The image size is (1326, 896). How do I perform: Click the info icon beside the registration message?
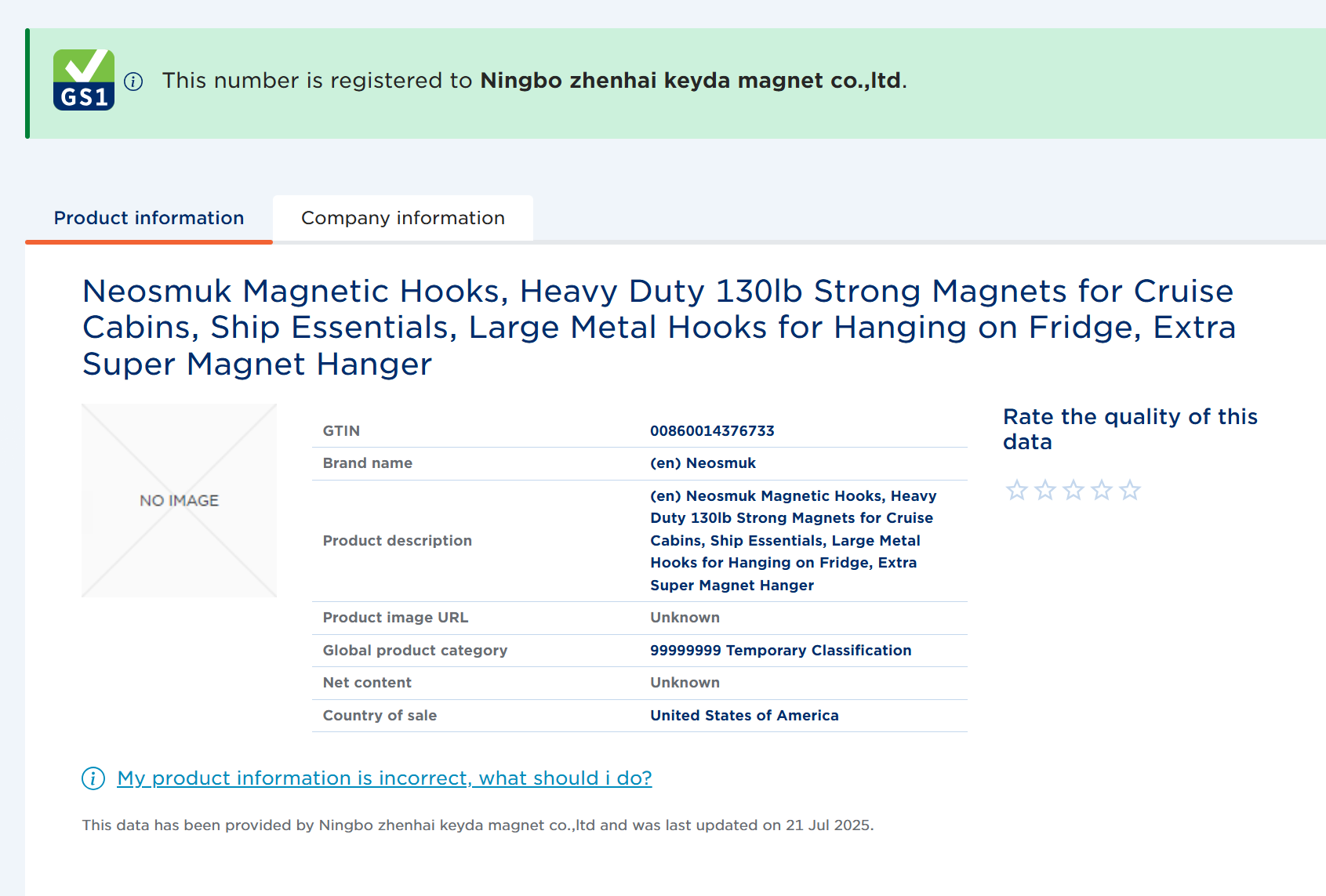point(133,82)
